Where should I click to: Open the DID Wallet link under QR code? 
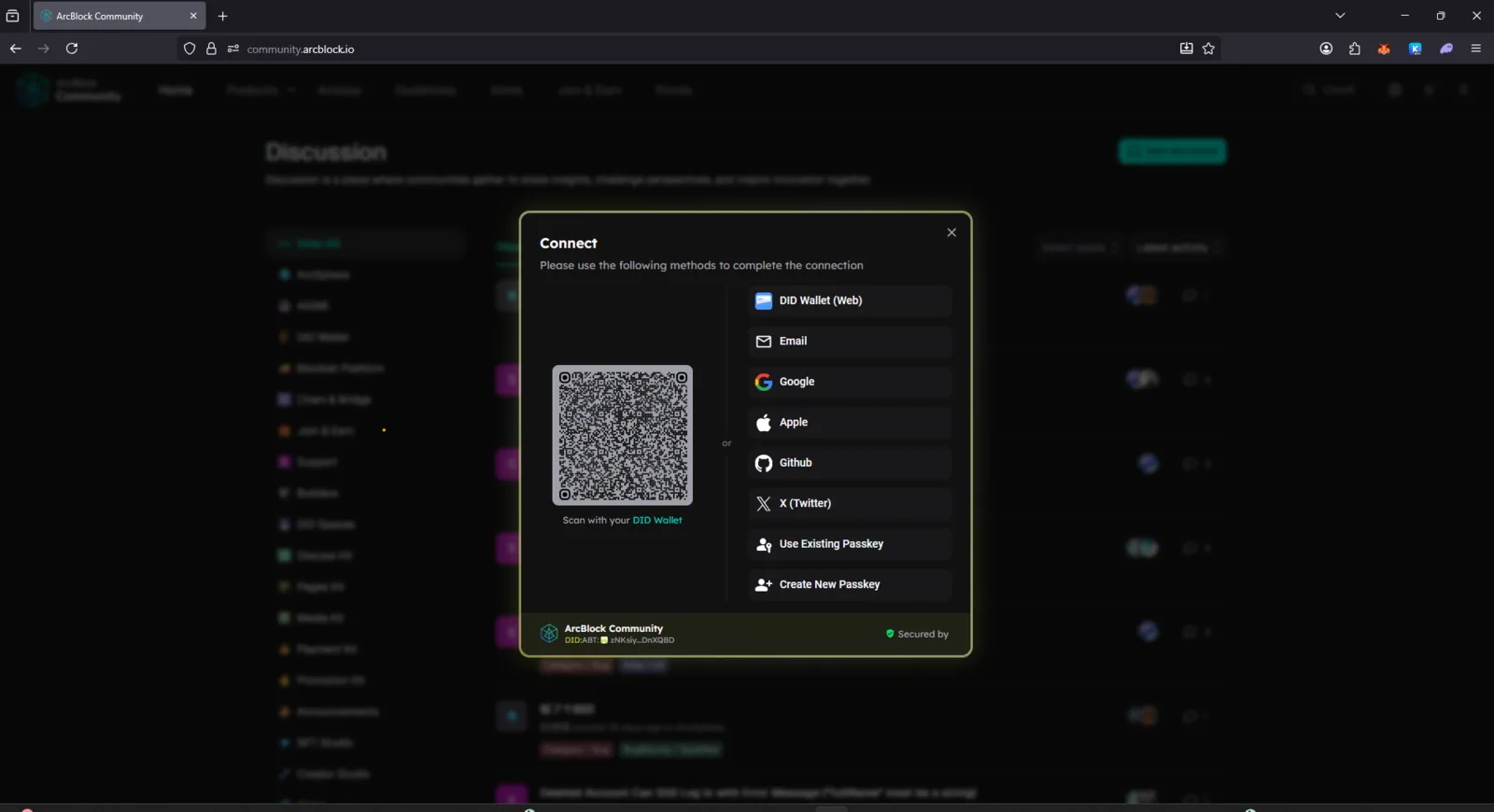(x=657, y=521)
